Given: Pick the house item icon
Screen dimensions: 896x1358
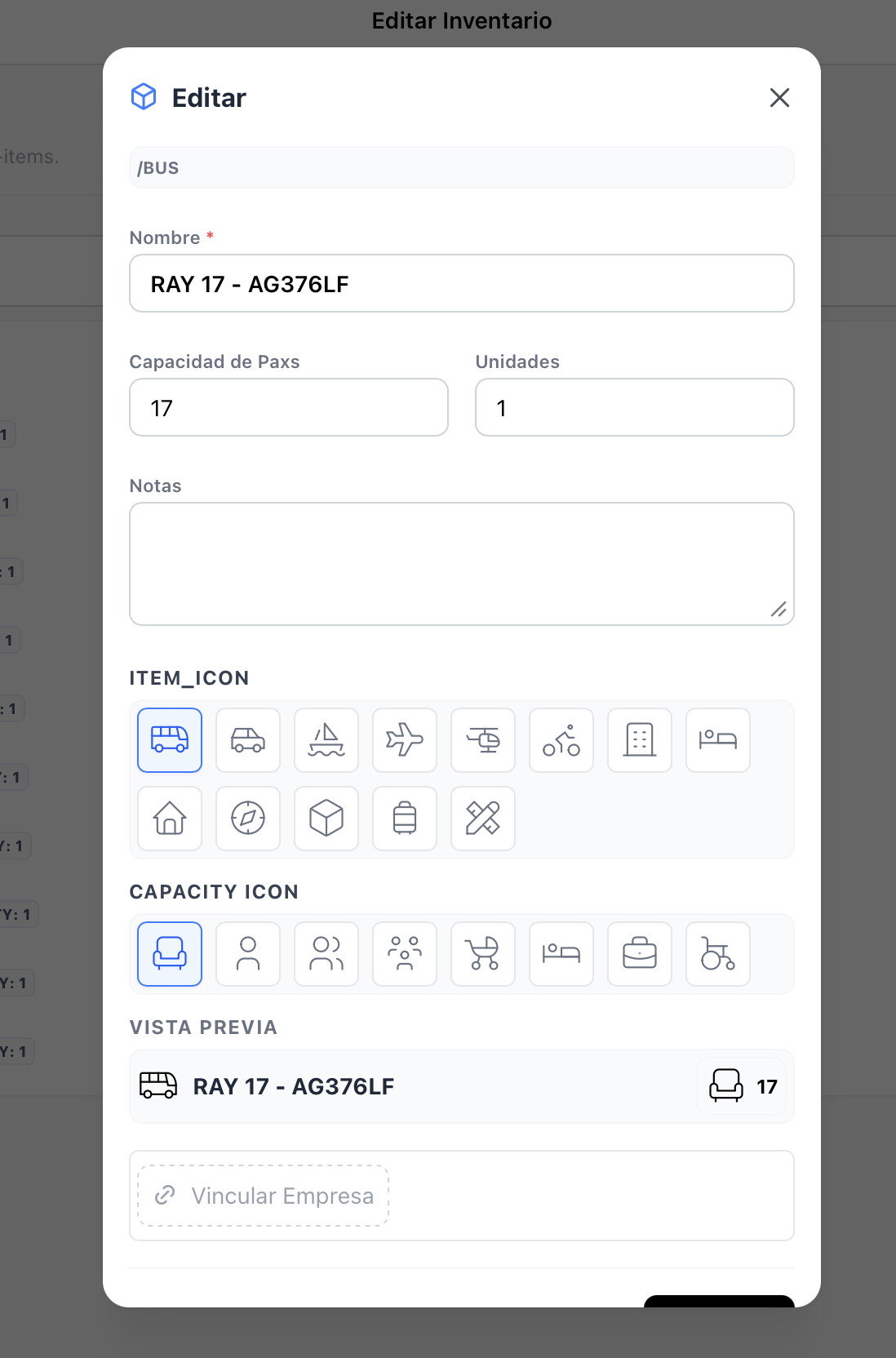Looking at the screenshot, I should pos(170,819).
